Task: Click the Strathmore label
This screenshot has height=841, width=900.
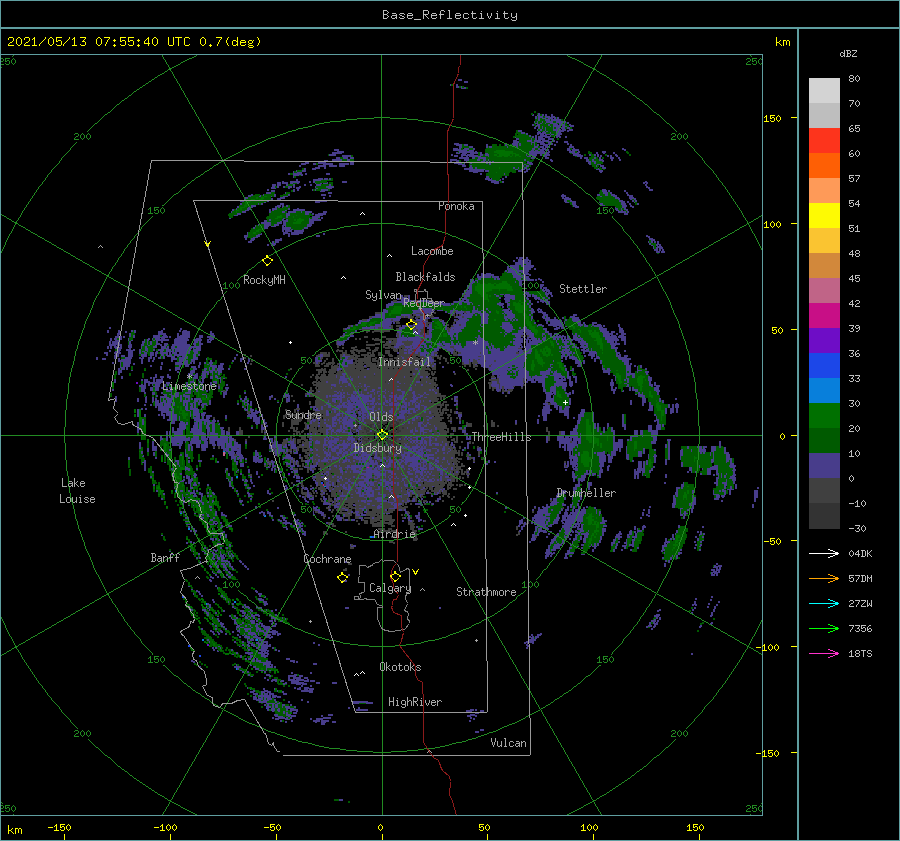Action: pyautogui.click(x=486, y=592)
